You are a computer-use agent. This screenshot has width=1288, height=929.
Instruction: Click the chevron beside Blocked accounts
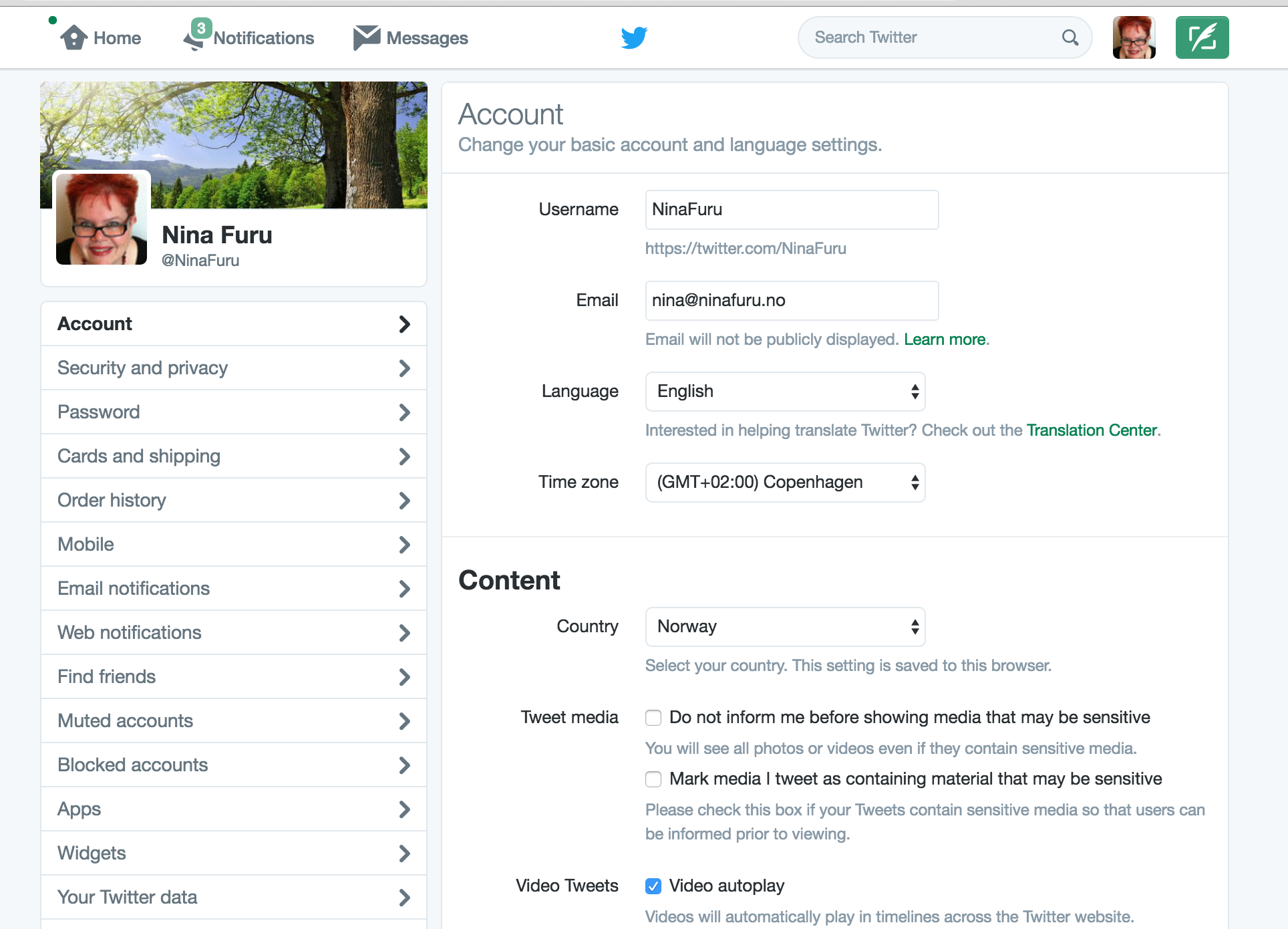pyautogui.click(x=404, y=765)
